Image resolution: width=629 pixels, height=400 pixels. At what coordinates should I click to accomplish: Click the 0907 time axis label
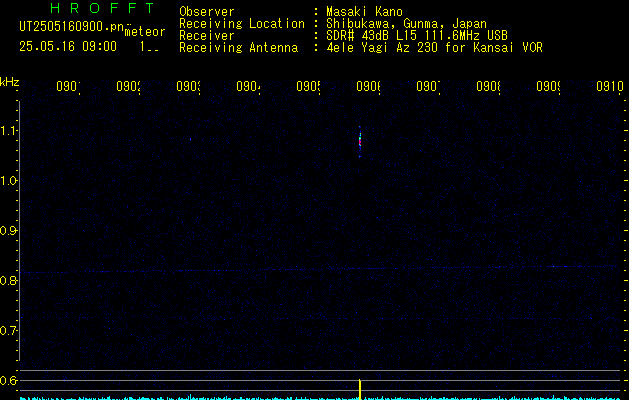tap(428, 87)
